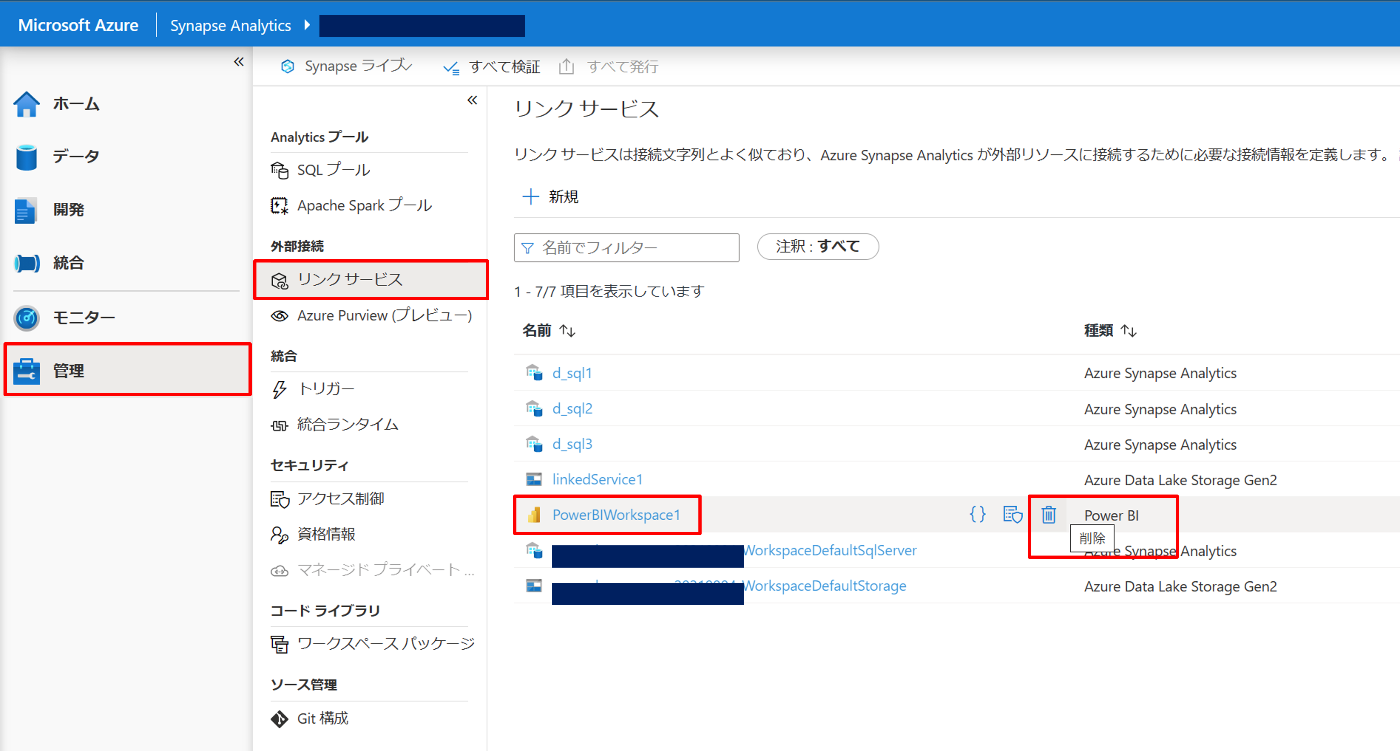Click d_sql1 type Azure Synapse Analytics
This screenshot has height=751, width=1400.
[1160, 373]
